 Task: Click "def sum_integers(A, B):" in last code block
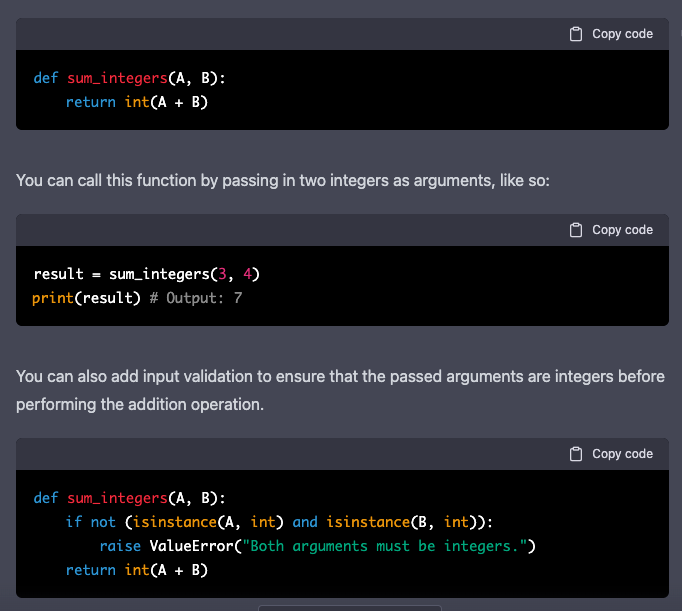(x=130, y=498)
